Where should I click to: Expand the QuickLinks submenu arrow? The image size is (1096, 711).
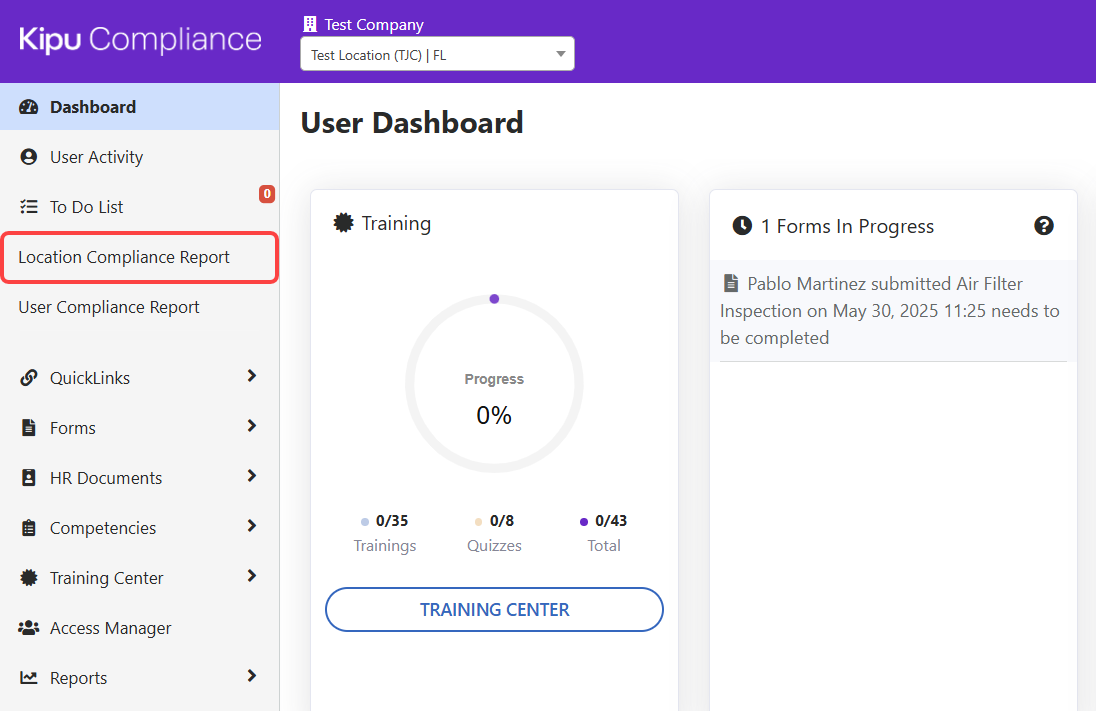tap(251, 376)
